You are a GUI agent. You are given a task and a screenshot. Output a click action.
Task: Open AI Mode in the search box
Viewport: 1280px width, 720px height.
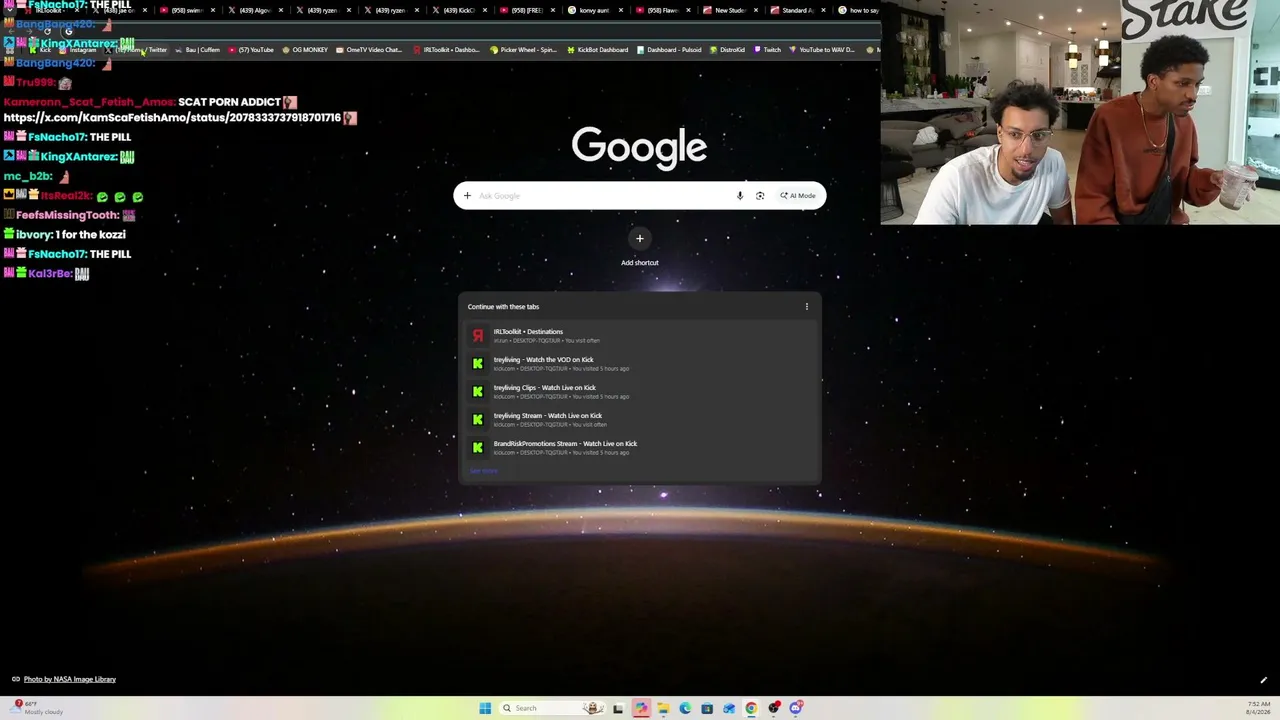tap(799, 196)
